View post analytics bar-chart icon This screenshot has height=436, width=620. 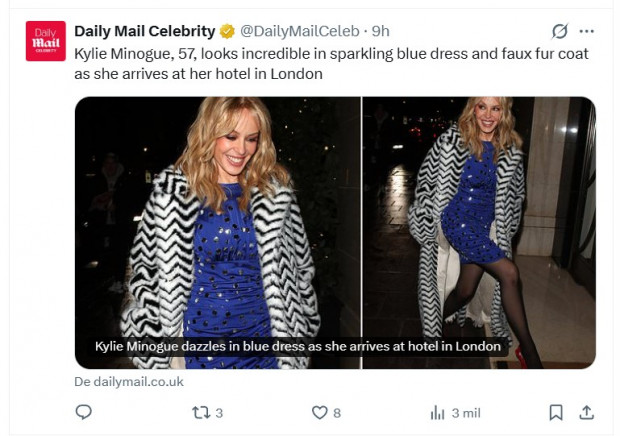(437, 412)
